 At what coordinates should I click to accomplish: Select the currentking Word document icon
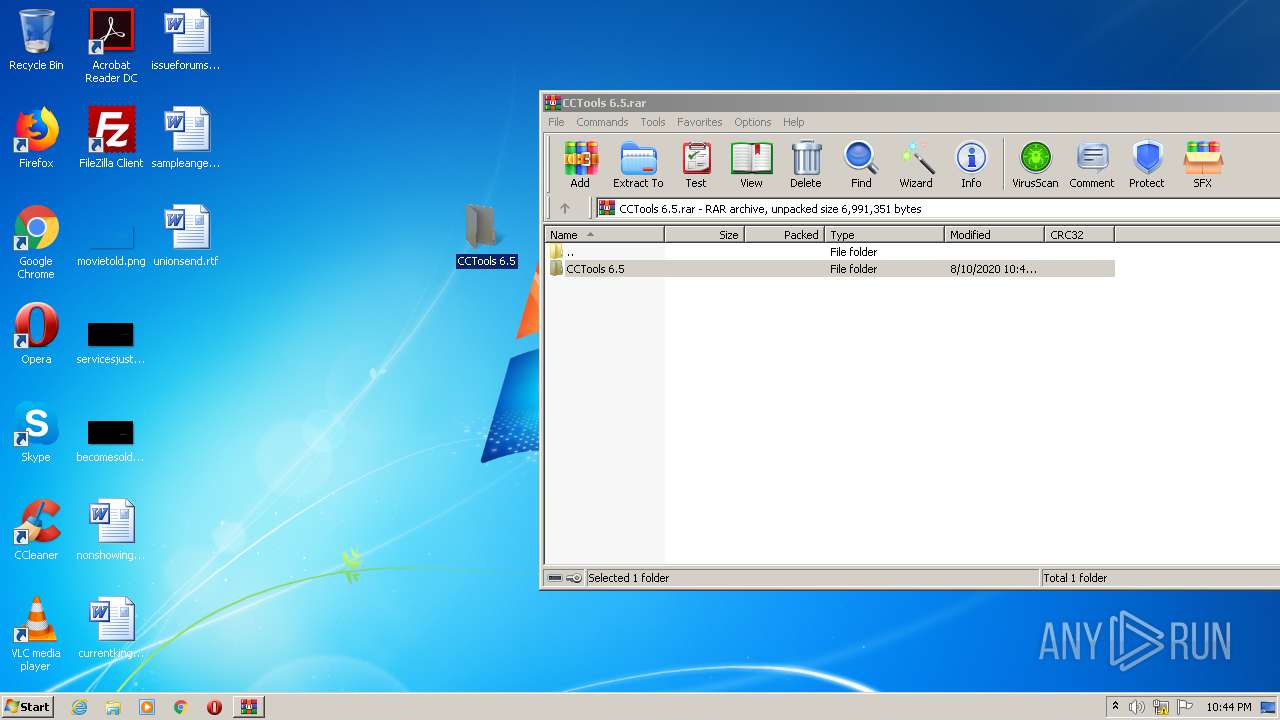pos(111,628)
